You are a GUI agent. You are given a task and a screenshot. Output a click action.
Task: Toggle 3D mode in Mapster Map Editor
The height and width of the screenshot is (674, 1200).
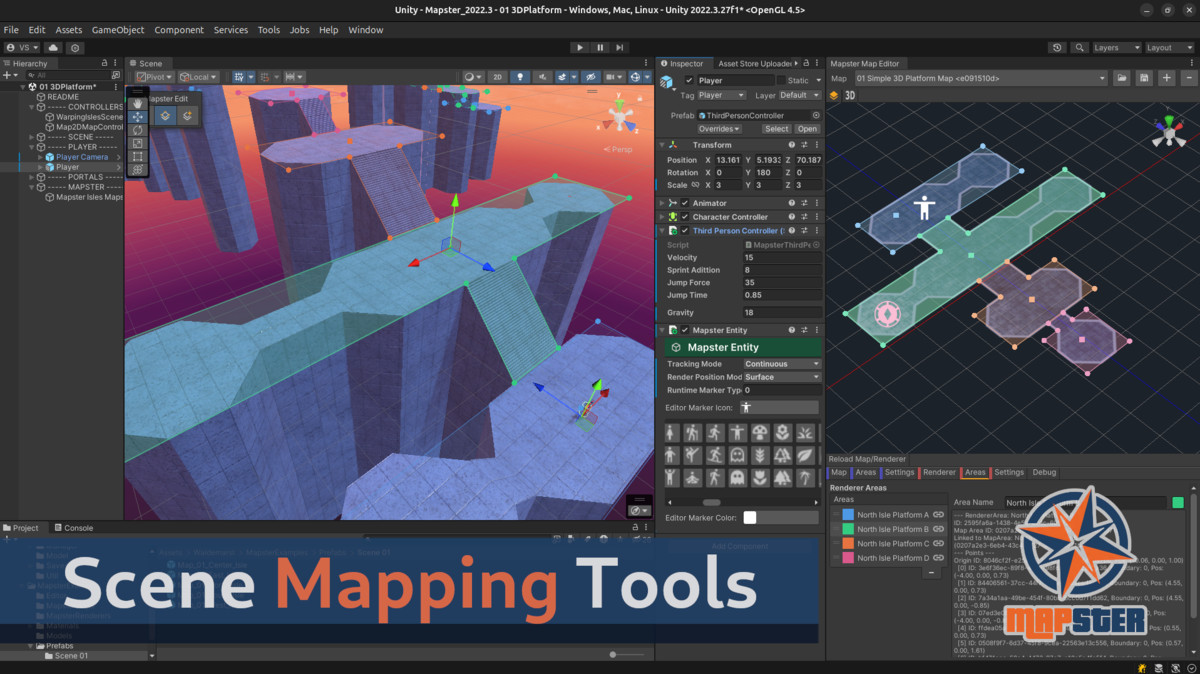coord(850,96)
